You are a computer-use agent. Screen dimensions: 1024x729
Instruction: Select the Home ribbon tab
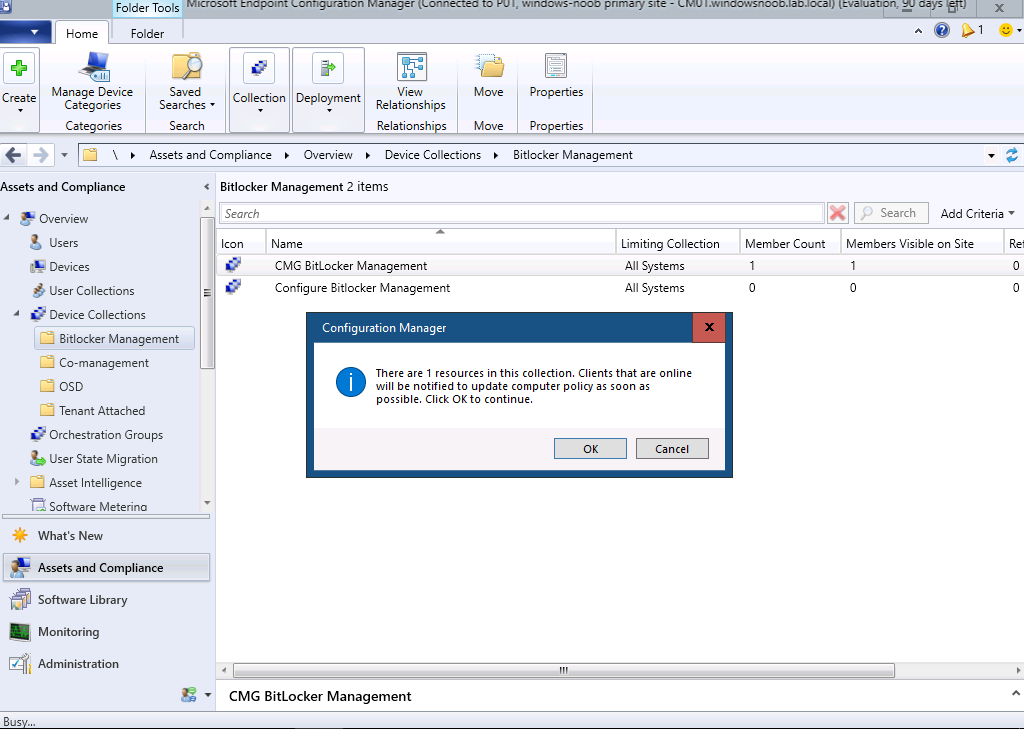coord(82,33)
